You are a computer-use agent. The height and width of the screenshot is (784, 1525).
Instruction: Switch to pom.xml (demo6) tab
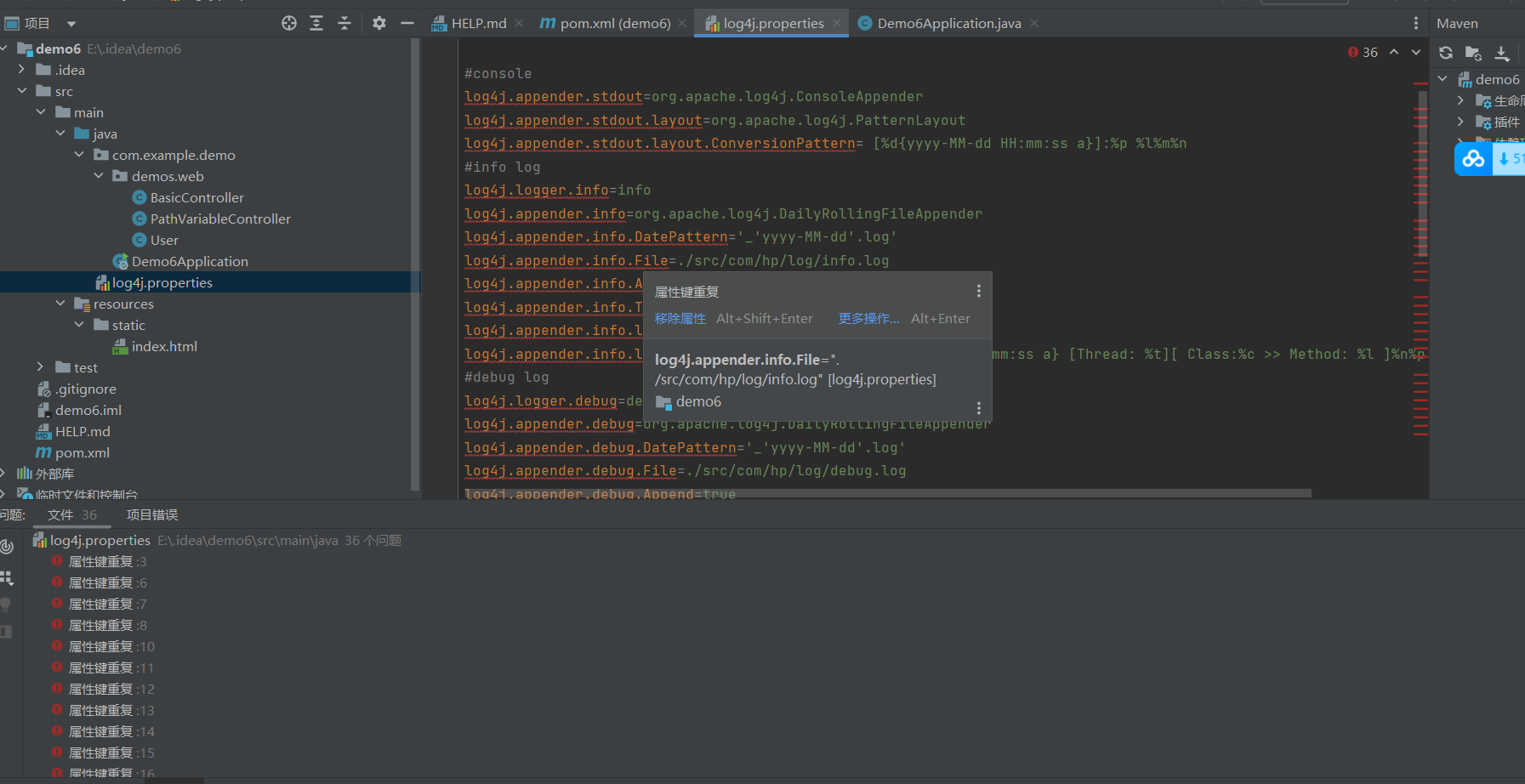614,24
